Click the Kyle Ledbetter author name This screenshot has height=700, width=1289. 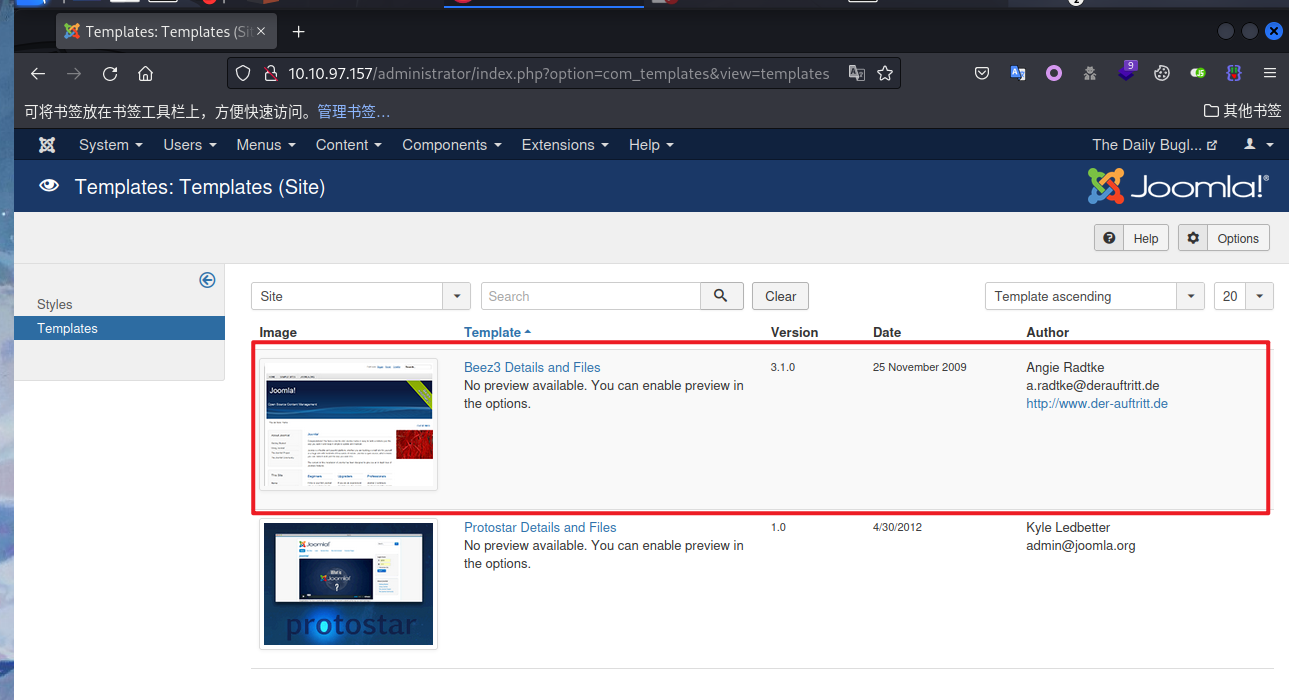[1068, 527]
